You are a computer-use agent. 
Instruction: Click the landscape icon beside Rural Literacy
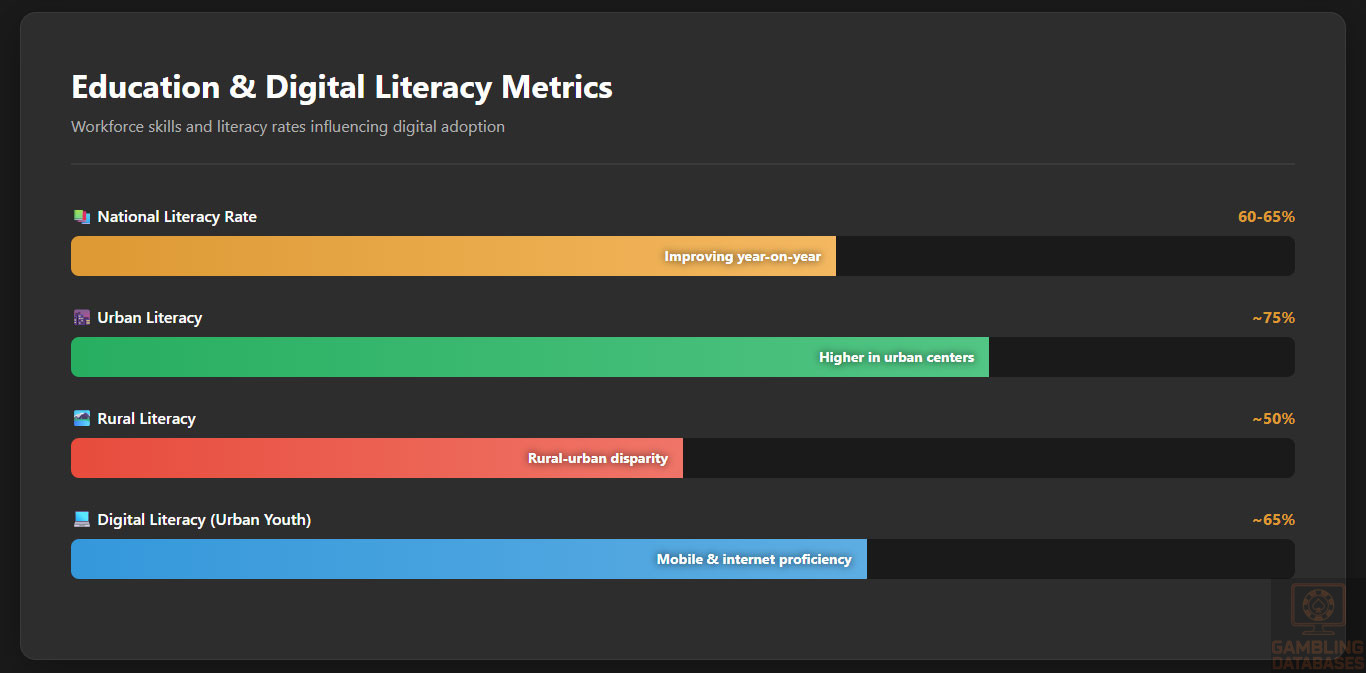(81, 419)
